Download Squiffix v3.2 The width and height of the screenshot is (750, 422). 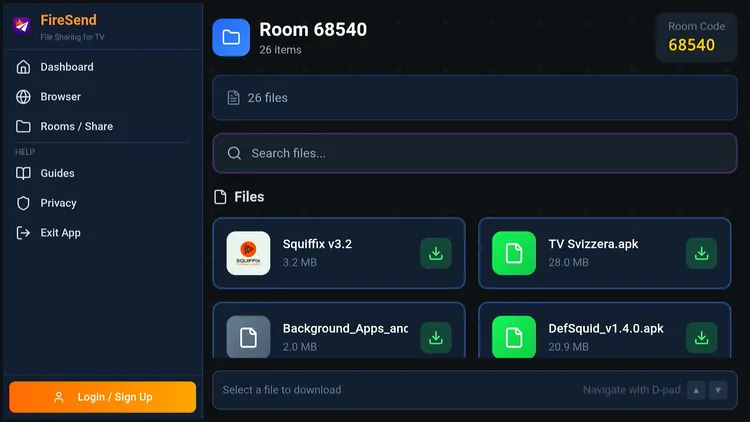pos(436,253)
